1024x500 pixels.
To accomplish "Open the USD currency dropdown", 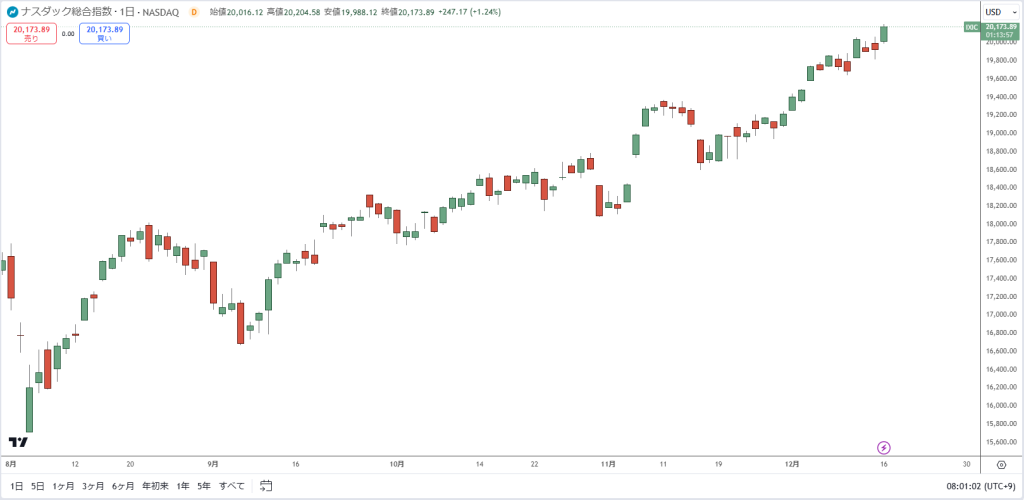I will (1001, 12).
